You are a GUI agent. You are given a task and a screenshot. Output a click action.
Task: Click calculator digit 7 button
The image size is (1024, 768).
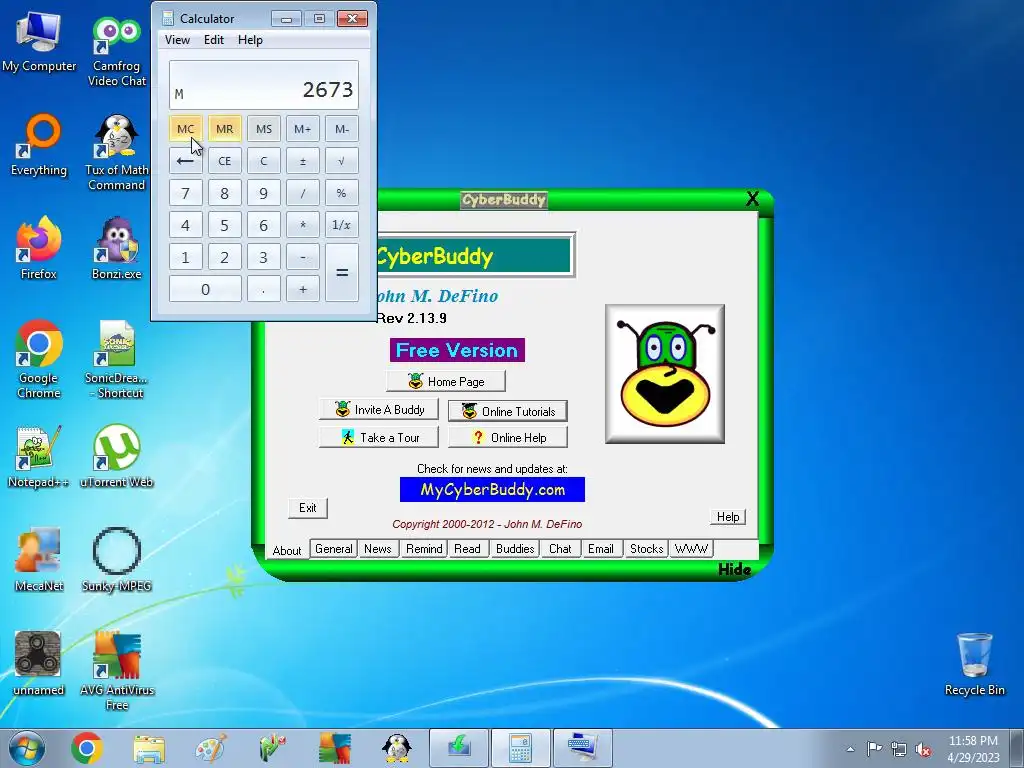(185, 193)
